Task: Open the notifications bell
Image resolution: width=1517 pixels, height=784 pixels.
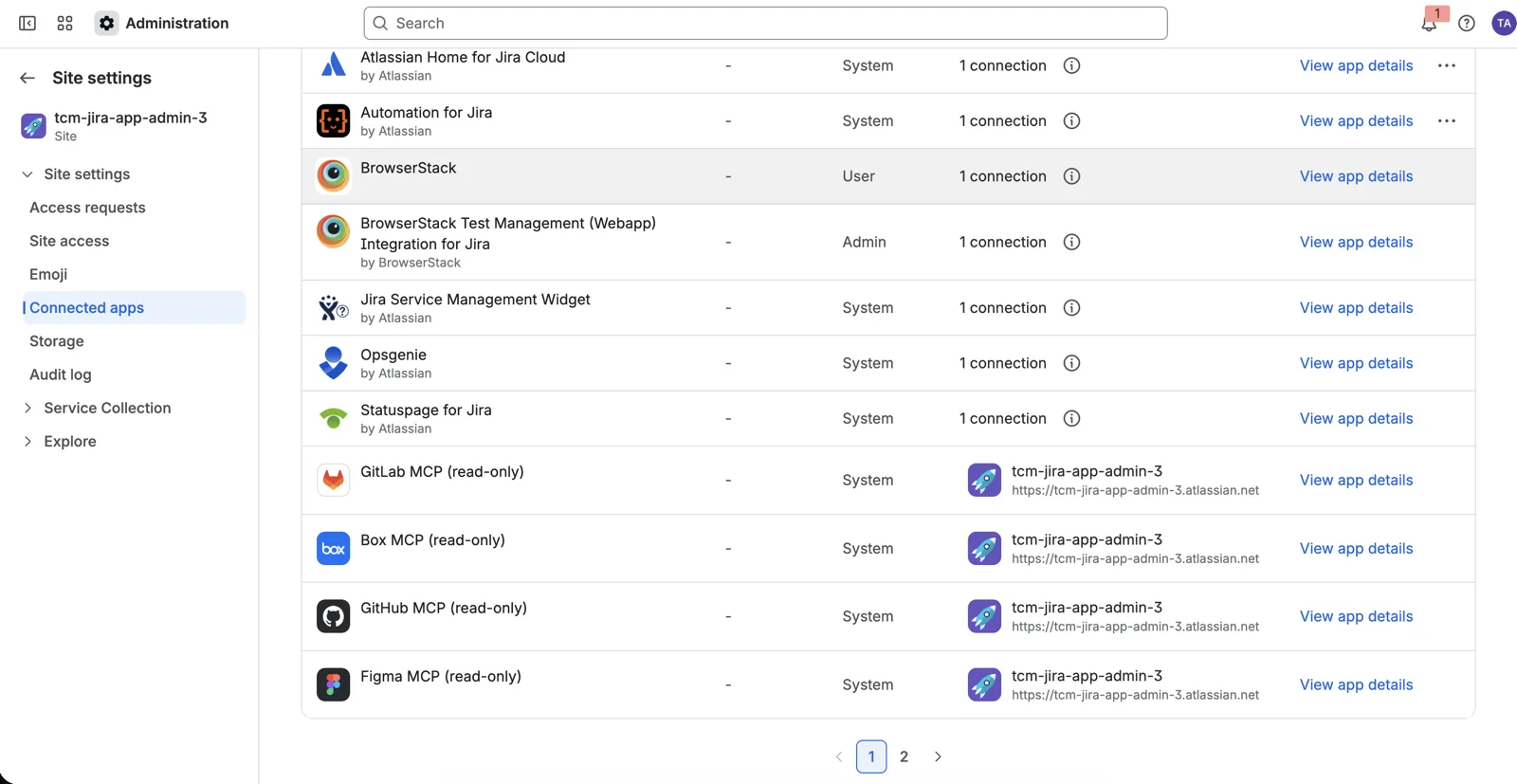Action: (x=1429, y=23)
